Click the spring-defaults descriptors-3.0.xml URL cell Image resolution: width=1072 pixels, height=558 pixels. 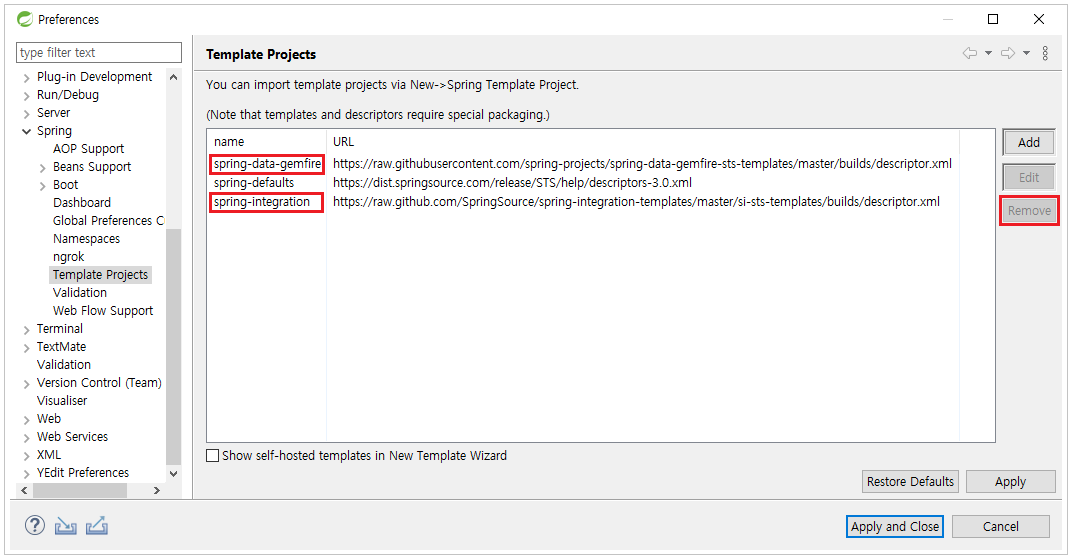pyautogui.click(x=512, y=183)
